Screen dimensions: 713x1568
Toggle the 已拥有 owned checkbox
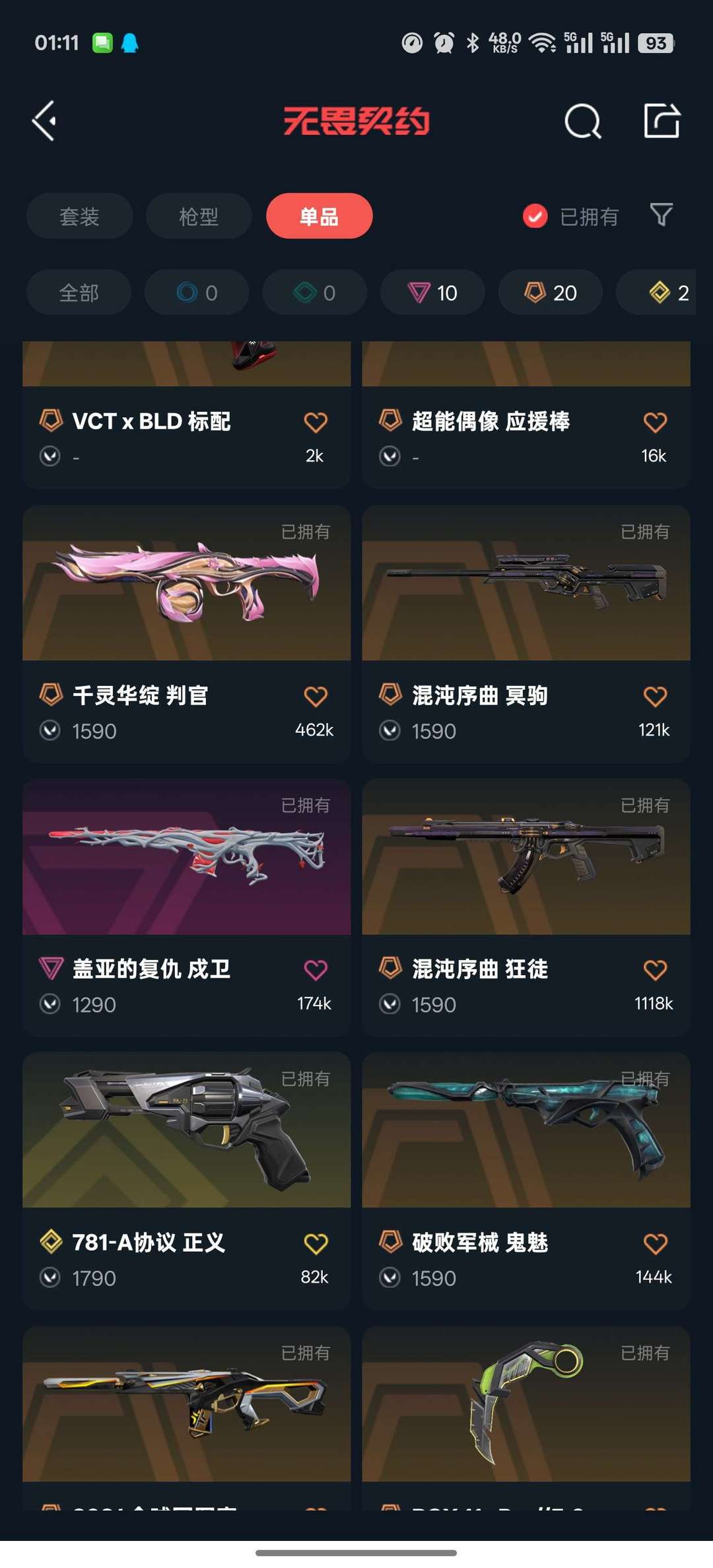tap(535, 216)
